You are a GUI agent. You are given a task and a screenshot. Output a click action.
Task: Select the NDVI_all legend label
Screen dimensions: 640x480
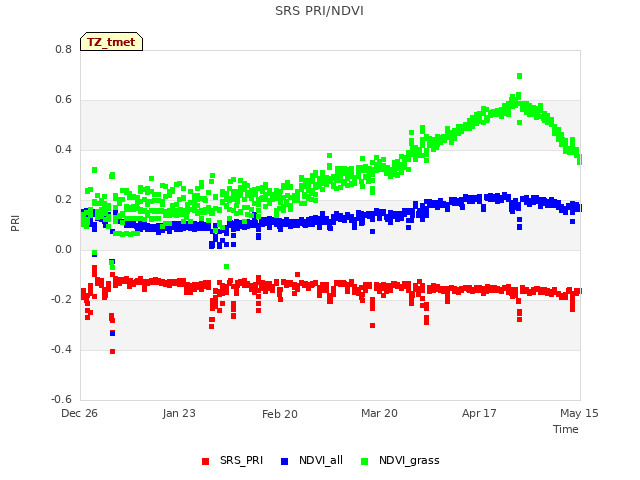click(321, 460)
